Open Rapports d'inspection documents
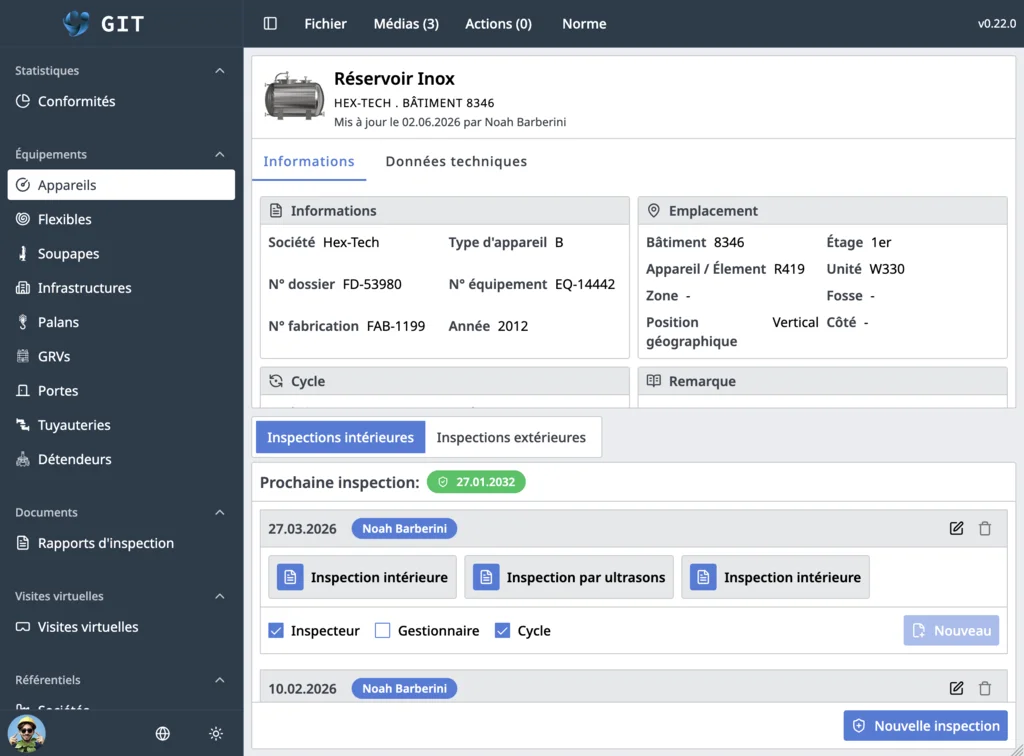The width and height of the screenshot is (1024, 756). pos(121,543)
